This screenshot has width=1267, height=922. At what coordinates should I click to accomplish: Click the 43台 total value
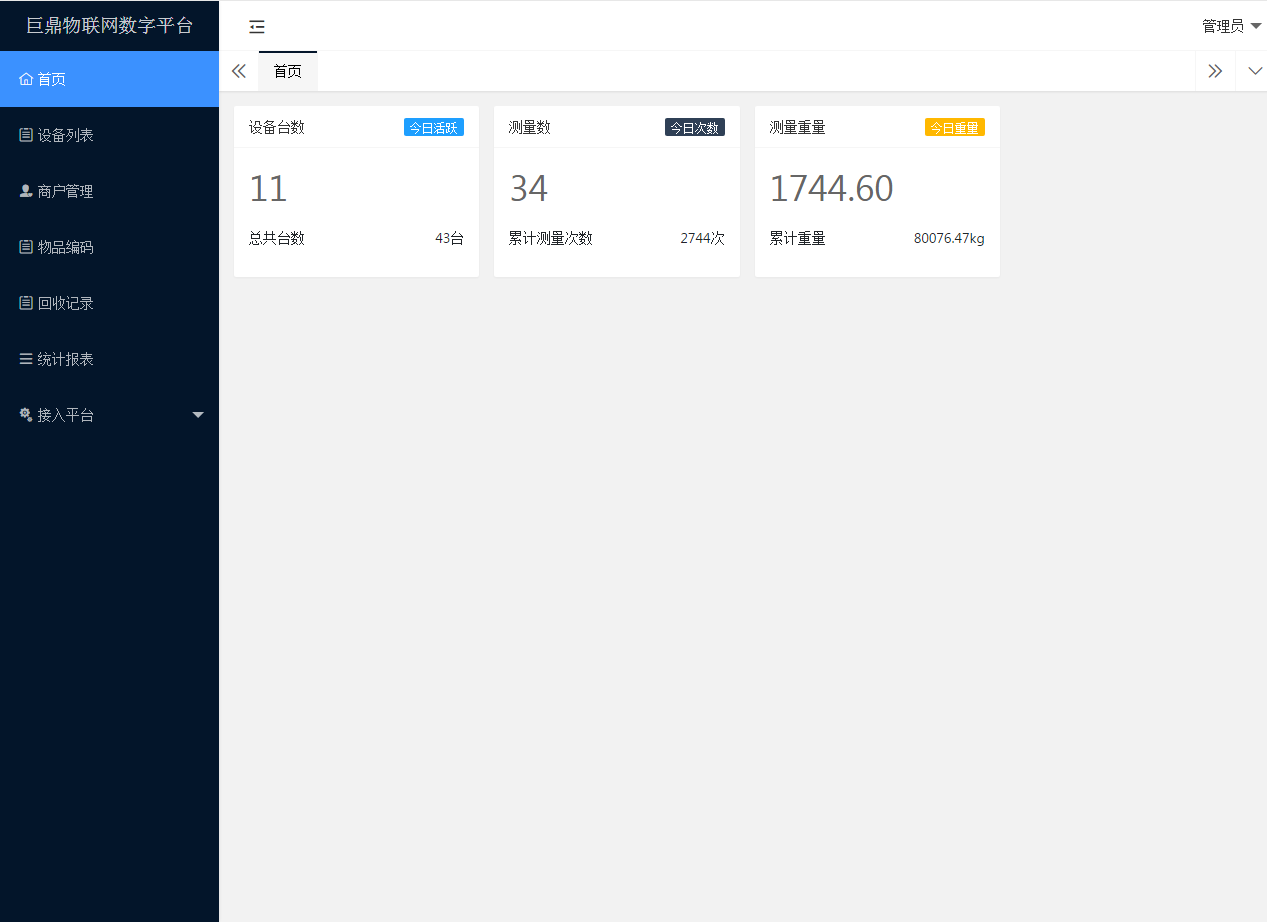(x=450, y=238)
